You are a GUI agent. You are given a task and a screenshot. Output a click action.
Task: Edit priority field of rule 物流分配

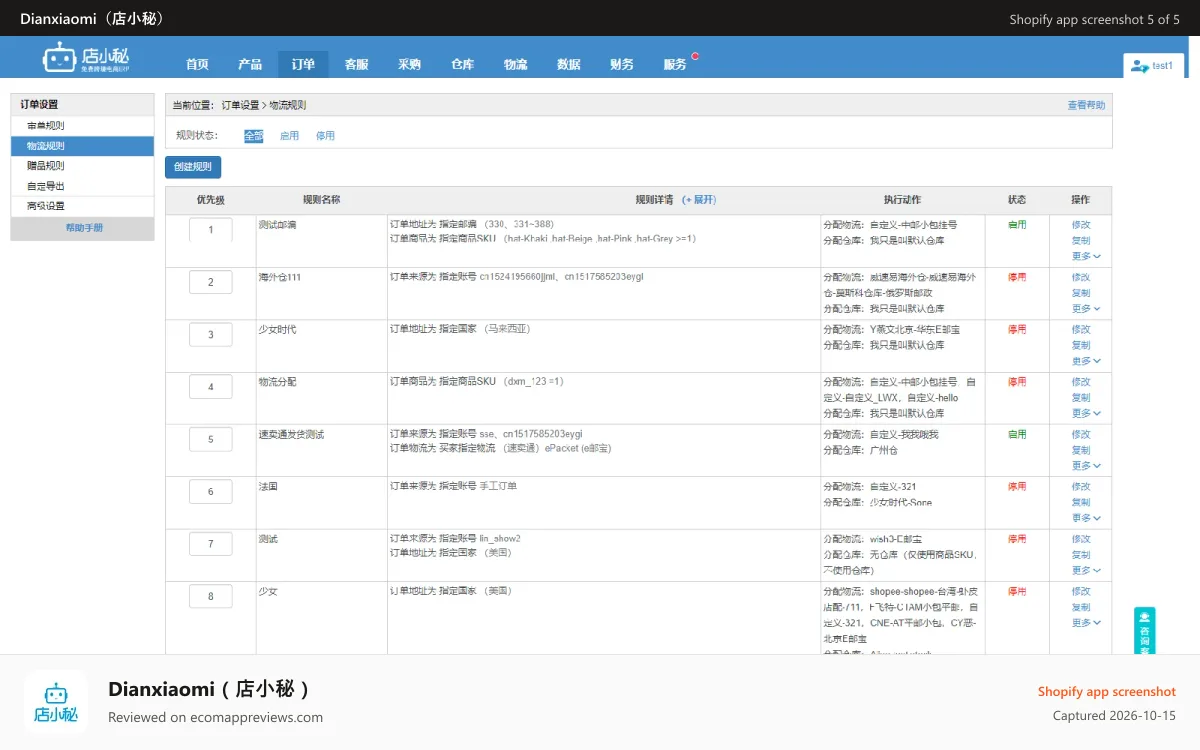click(211, 387)
